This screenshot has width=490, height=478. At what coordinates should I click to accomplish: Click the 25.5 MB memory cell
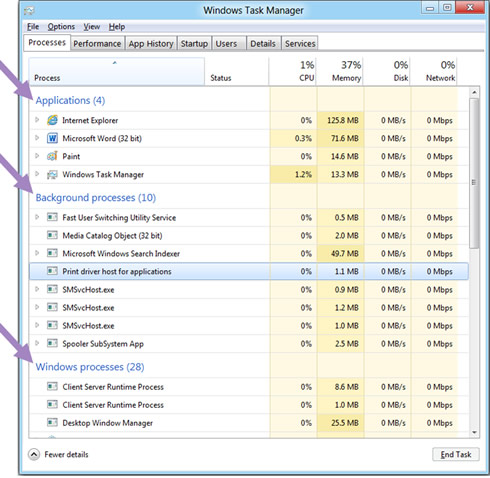click(340, 423)
